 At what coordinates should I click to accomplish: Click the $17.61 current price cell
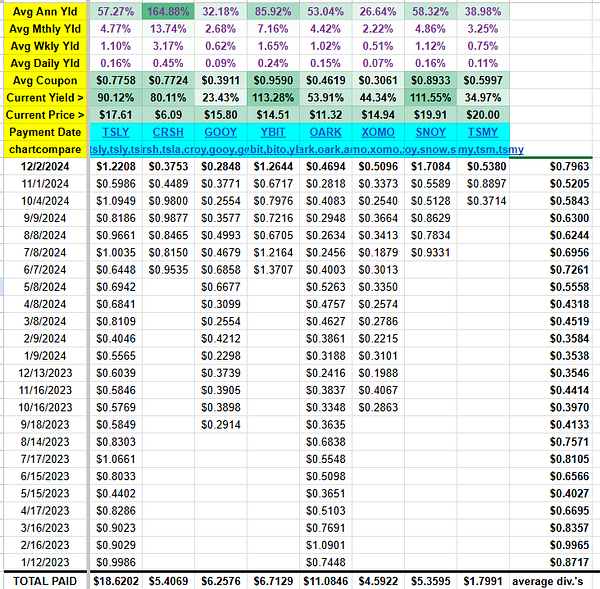(116, 115)
